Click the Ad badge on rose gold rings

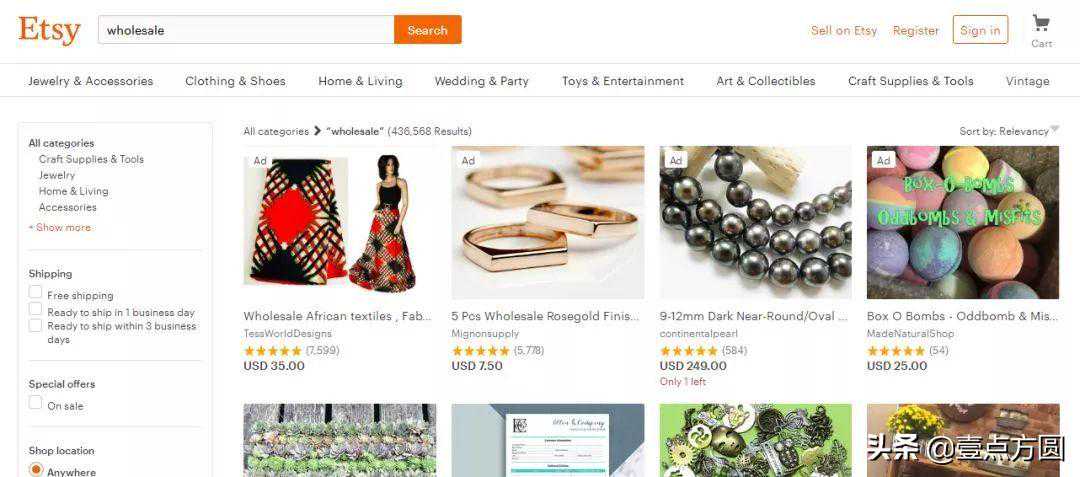(468, 160)
